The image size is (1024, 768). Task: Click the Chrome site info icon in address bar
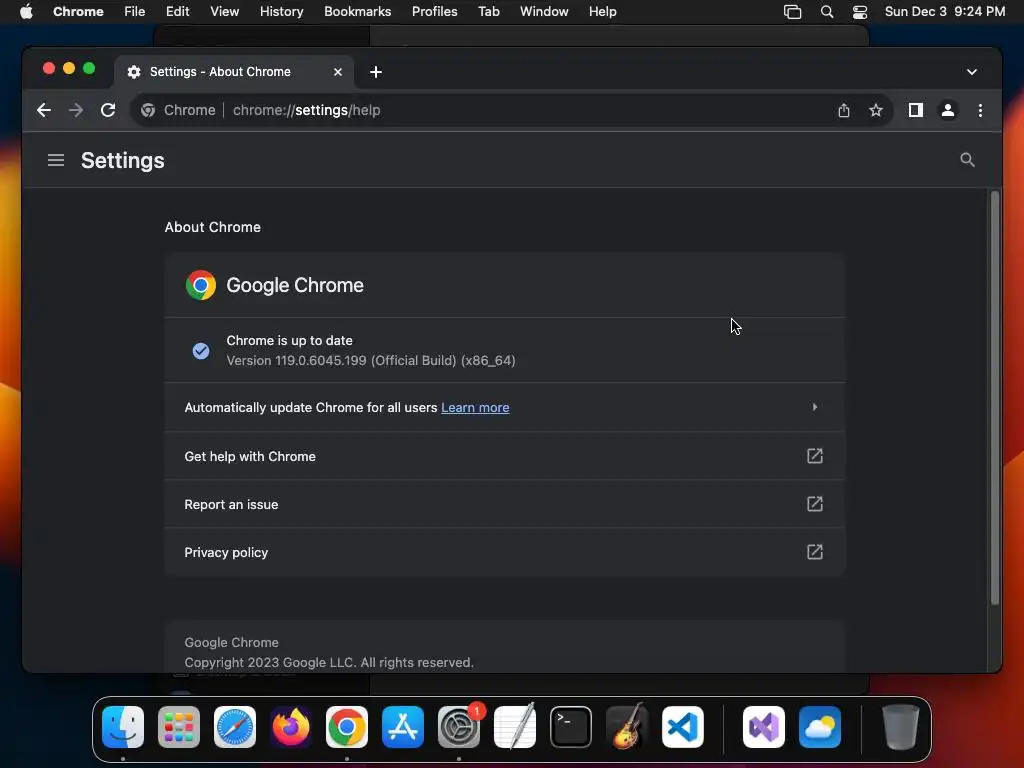click(x=148, y=110)
